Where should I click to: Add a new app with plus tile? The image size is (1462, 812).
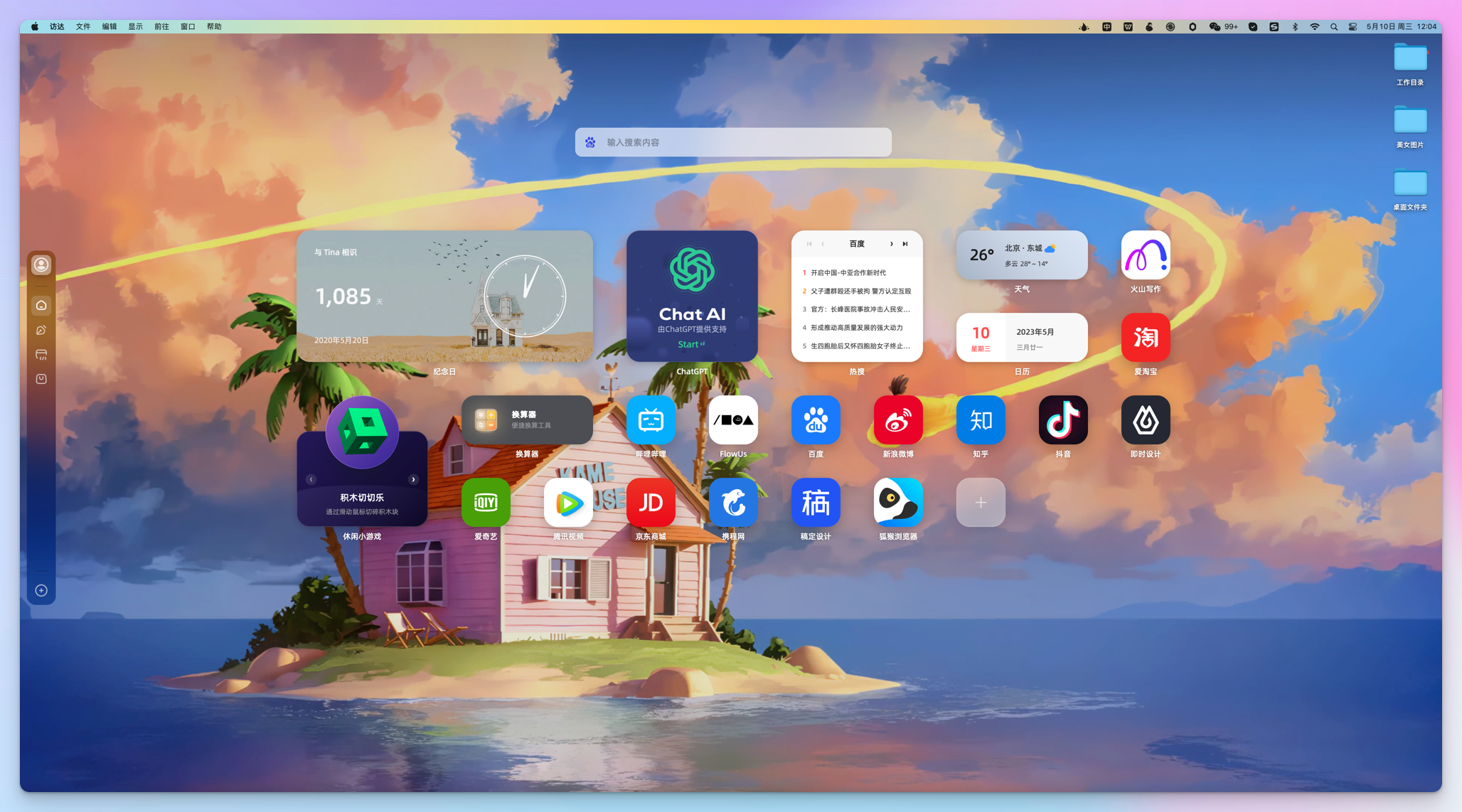[981, 503]
